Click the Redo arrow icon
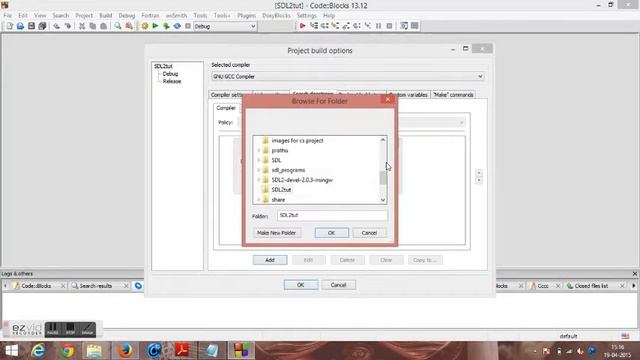 68,26
